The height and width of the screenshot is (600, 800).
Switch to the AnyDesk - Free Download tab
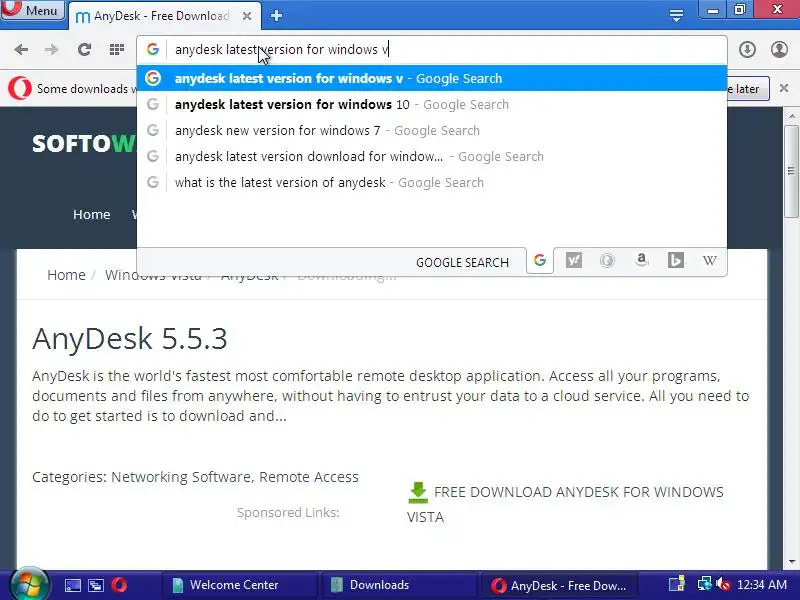pyautogui.click(x=163, y=16)
